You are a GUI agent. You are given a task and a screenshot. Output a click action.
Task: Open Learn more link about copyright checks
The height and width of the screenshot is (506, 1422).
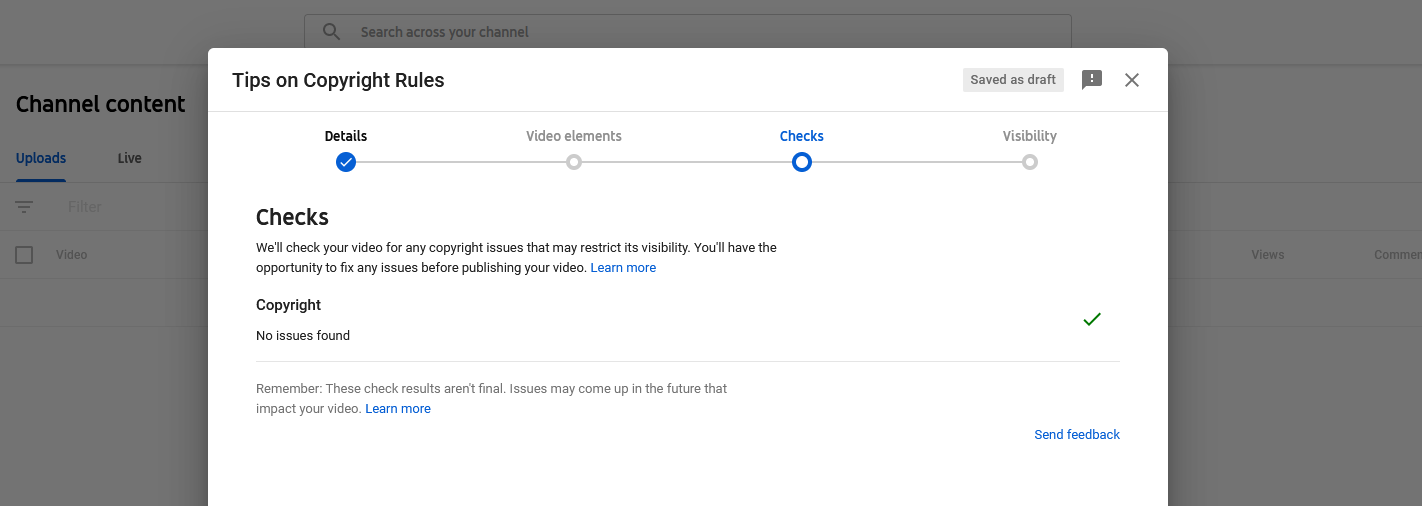pyautogui.click(x=623, y=268)
